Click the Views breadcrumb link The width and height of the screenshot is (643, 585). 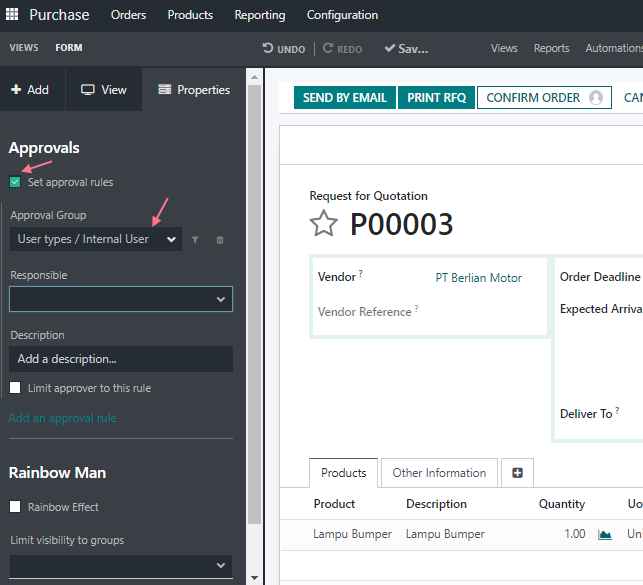click(x=24, y=48)
